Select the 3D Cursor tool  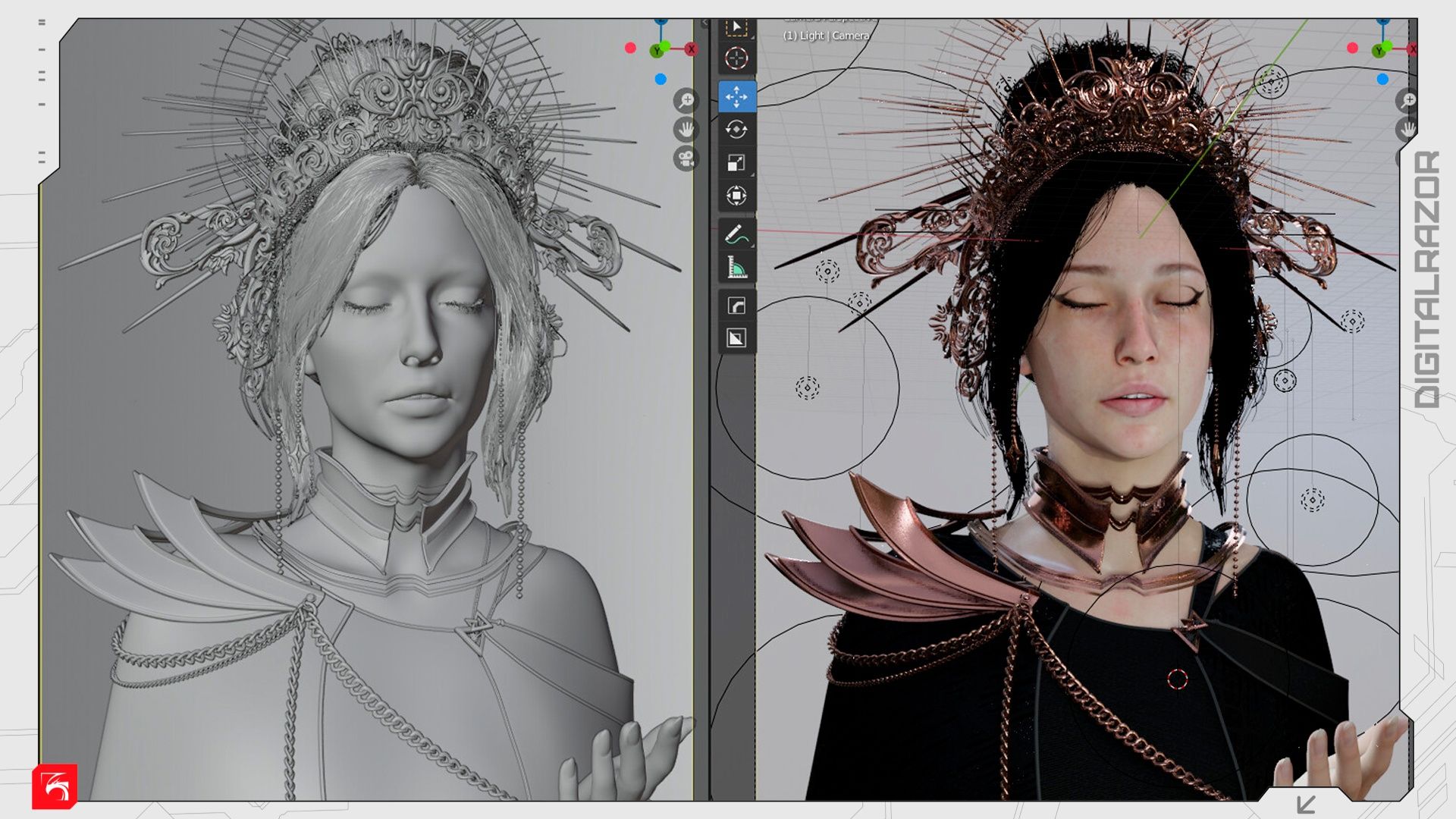point(736,58)
